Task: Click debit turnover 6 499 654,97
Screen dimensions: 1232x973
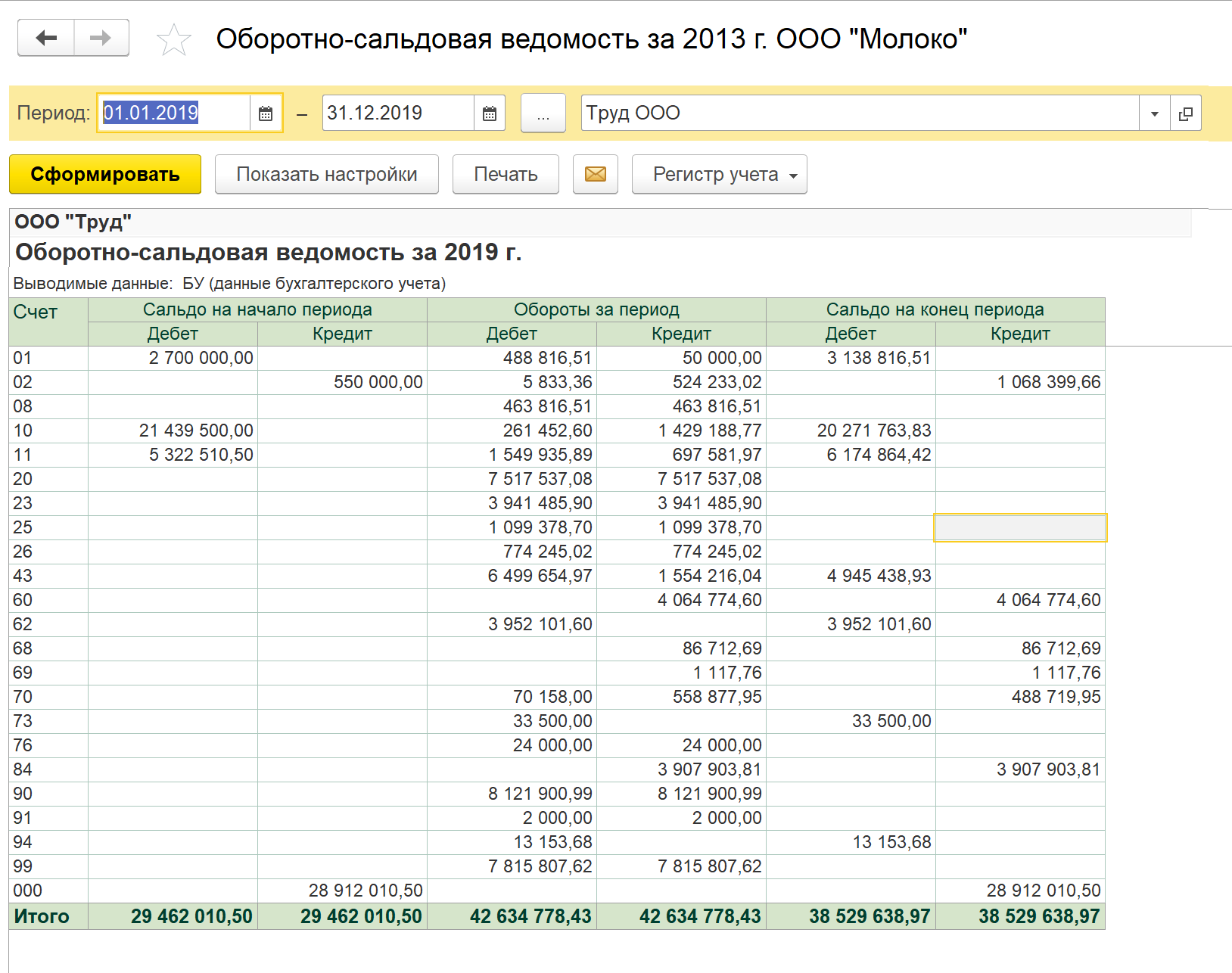Action: coord(540,576)
